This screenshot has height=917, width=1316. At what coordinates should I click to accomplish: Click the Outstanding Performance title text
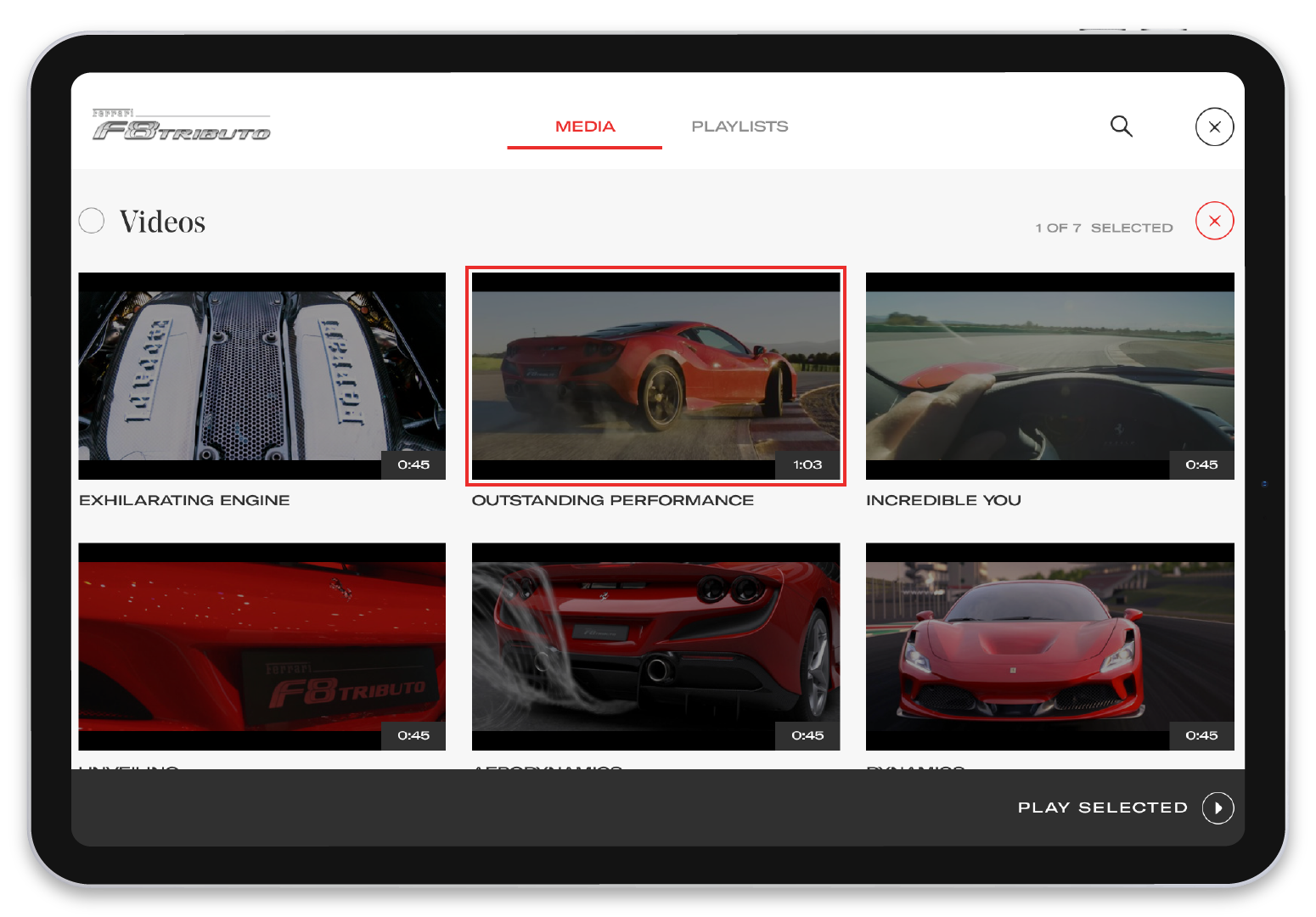612,500
